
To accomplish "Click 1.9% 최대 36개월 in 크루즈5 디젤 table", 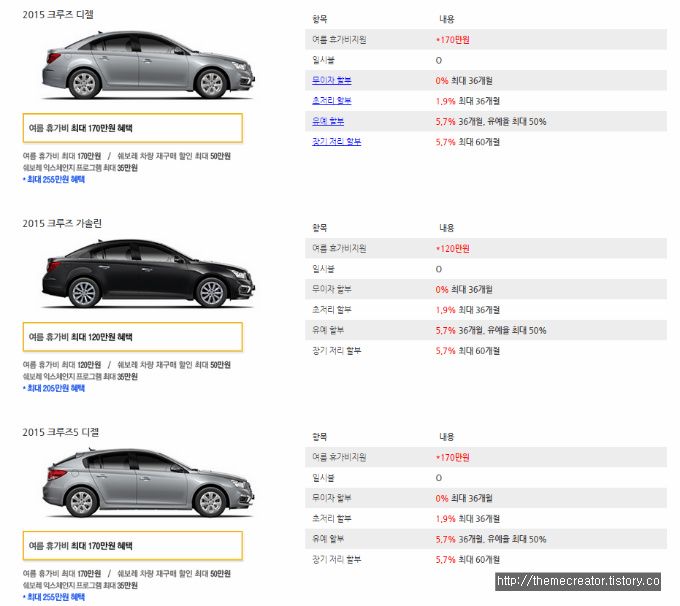I will point(468,518).
